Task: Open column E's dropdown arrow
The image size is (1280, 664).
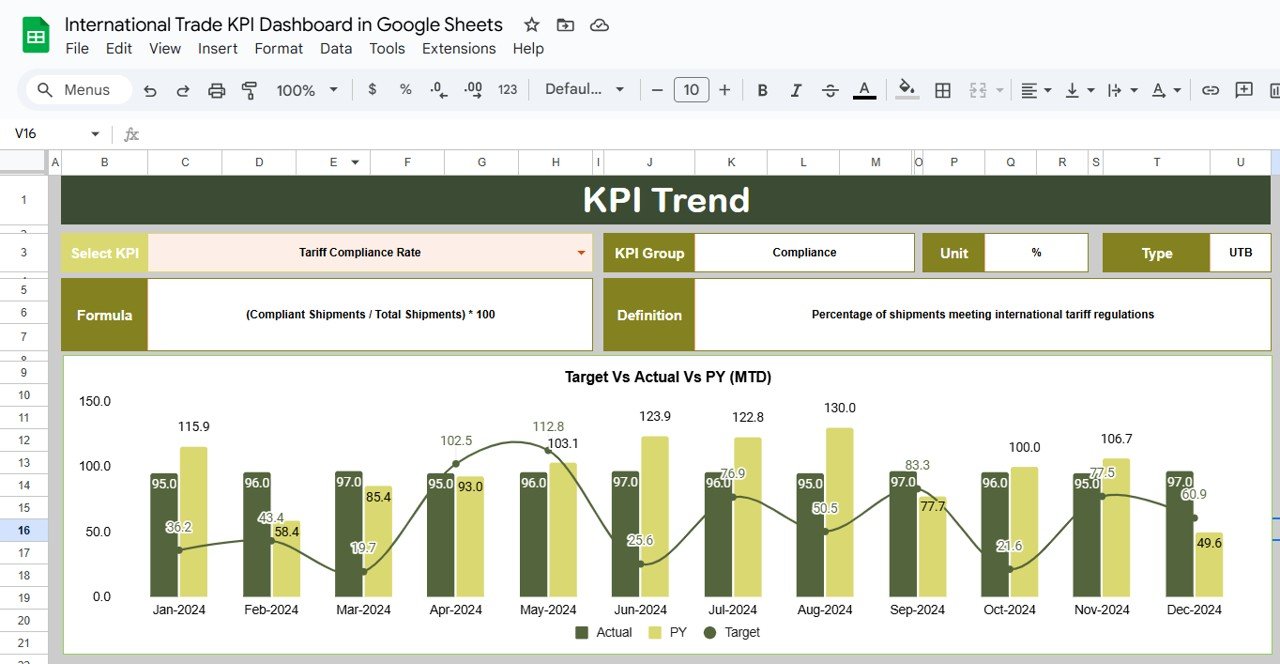Action: pyautogui.click(x=354, y=162)
